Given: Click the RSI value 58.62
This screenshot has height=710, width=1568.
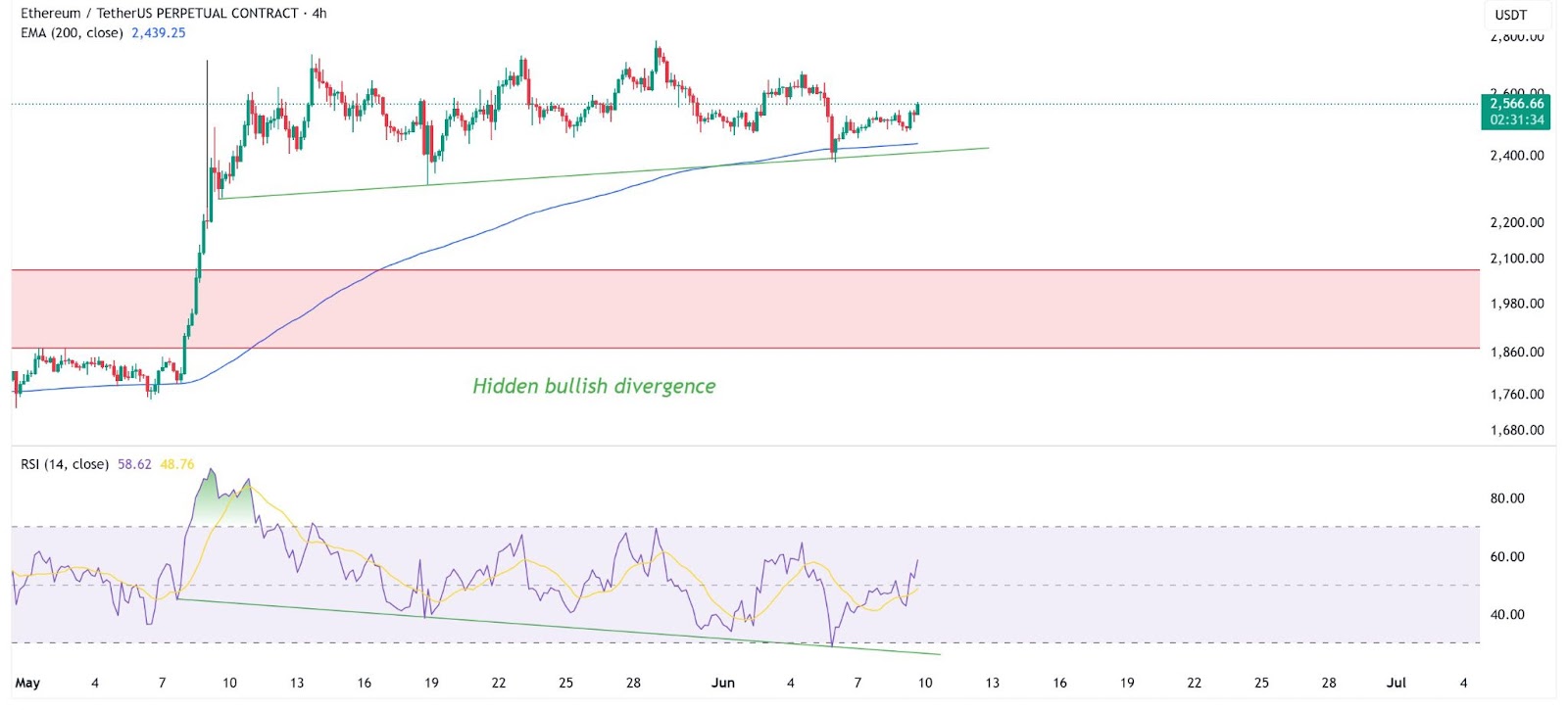Looking at the screenshot, I should pyautogui.click(x=135, y=464).
